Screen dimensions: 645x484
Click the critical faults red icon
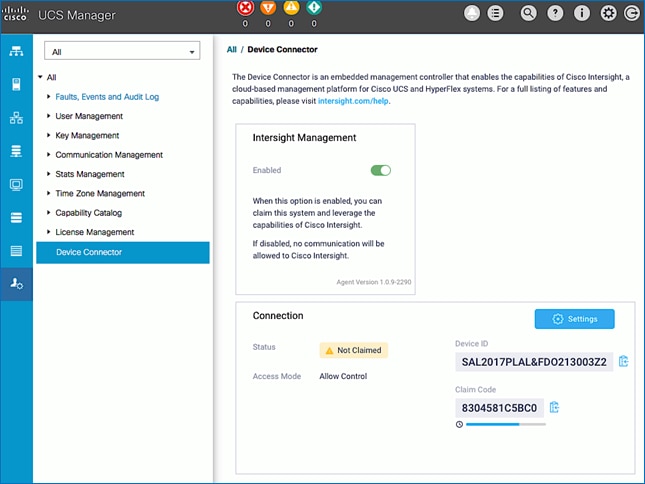[245, 8]
